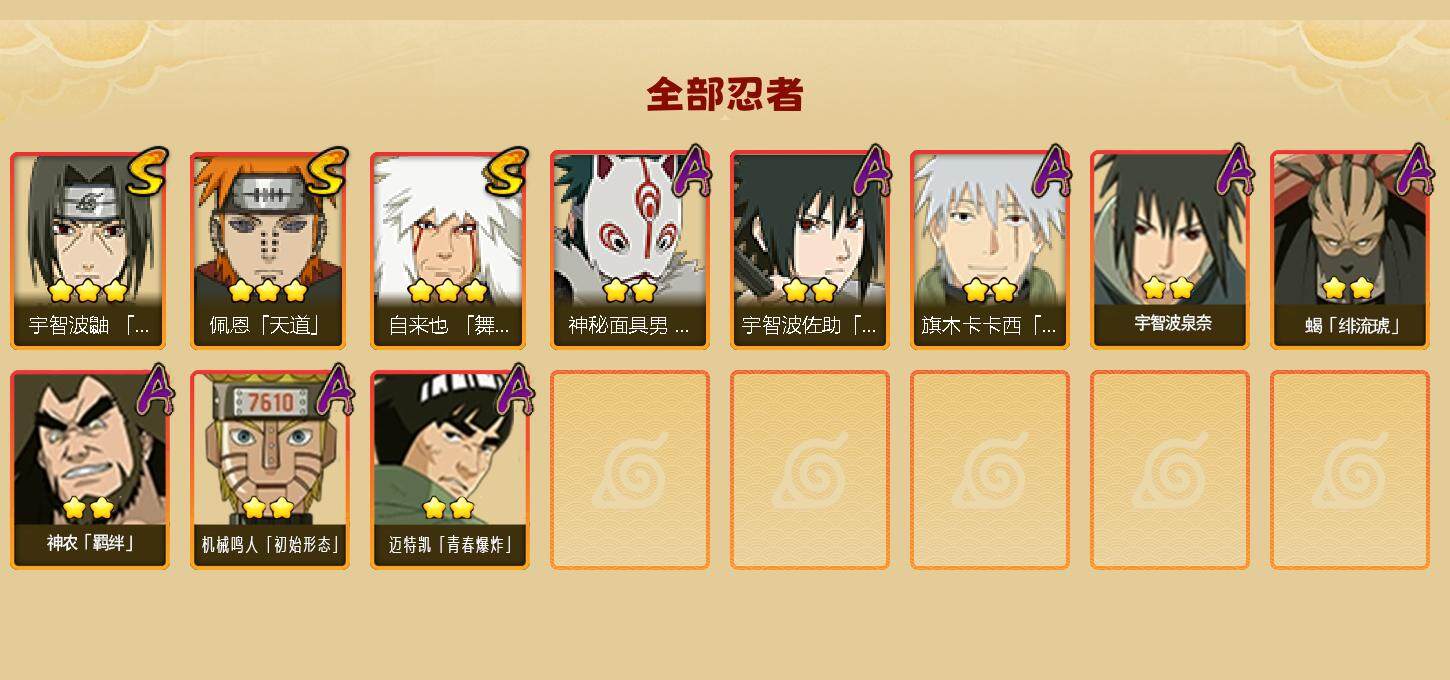The image size is (1450, 680).
Task: Click the S rank badge on 宇智波鼬
Action: 146,172
